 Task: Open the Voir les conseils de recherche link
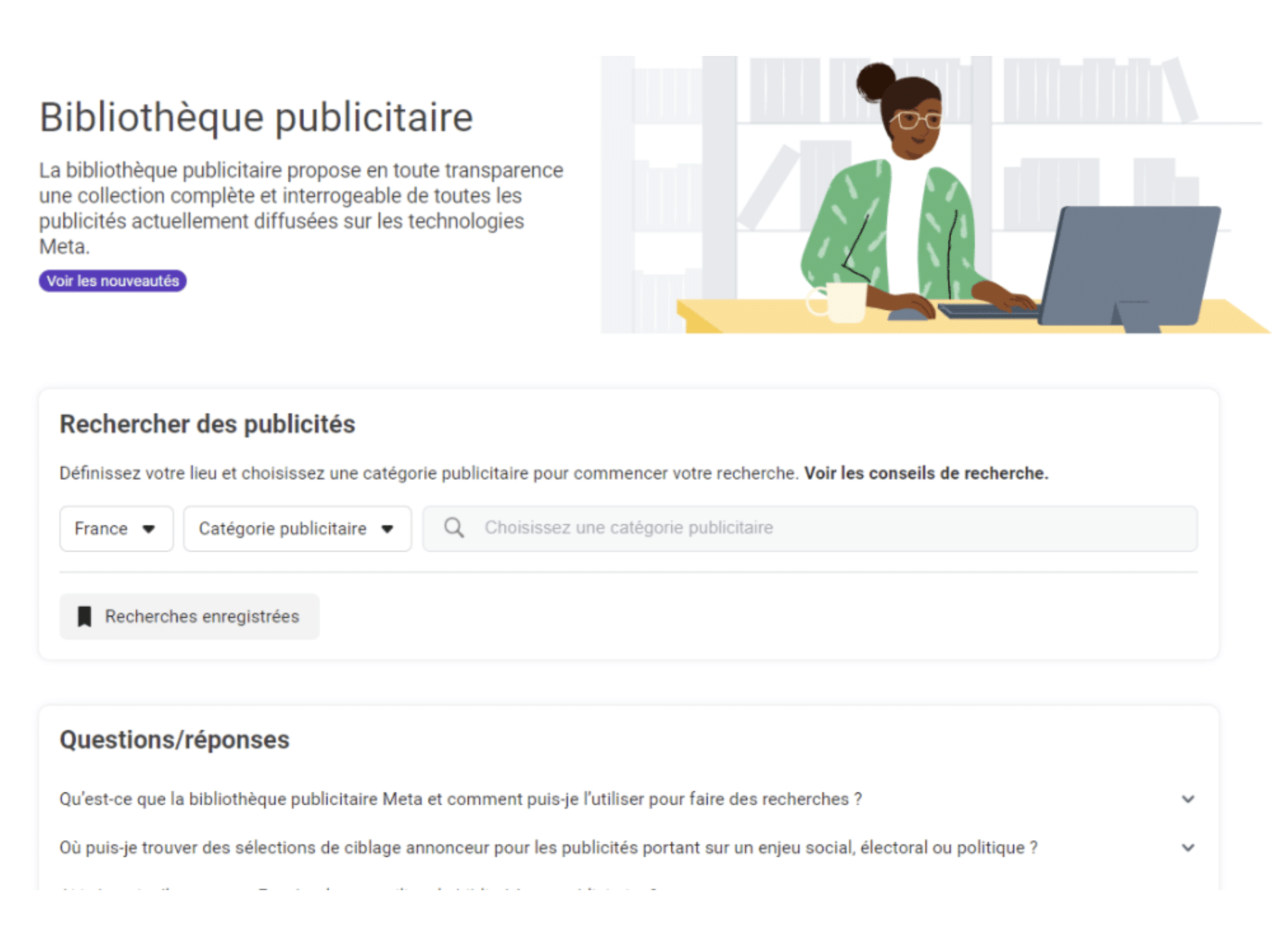(x=926, y=473)
